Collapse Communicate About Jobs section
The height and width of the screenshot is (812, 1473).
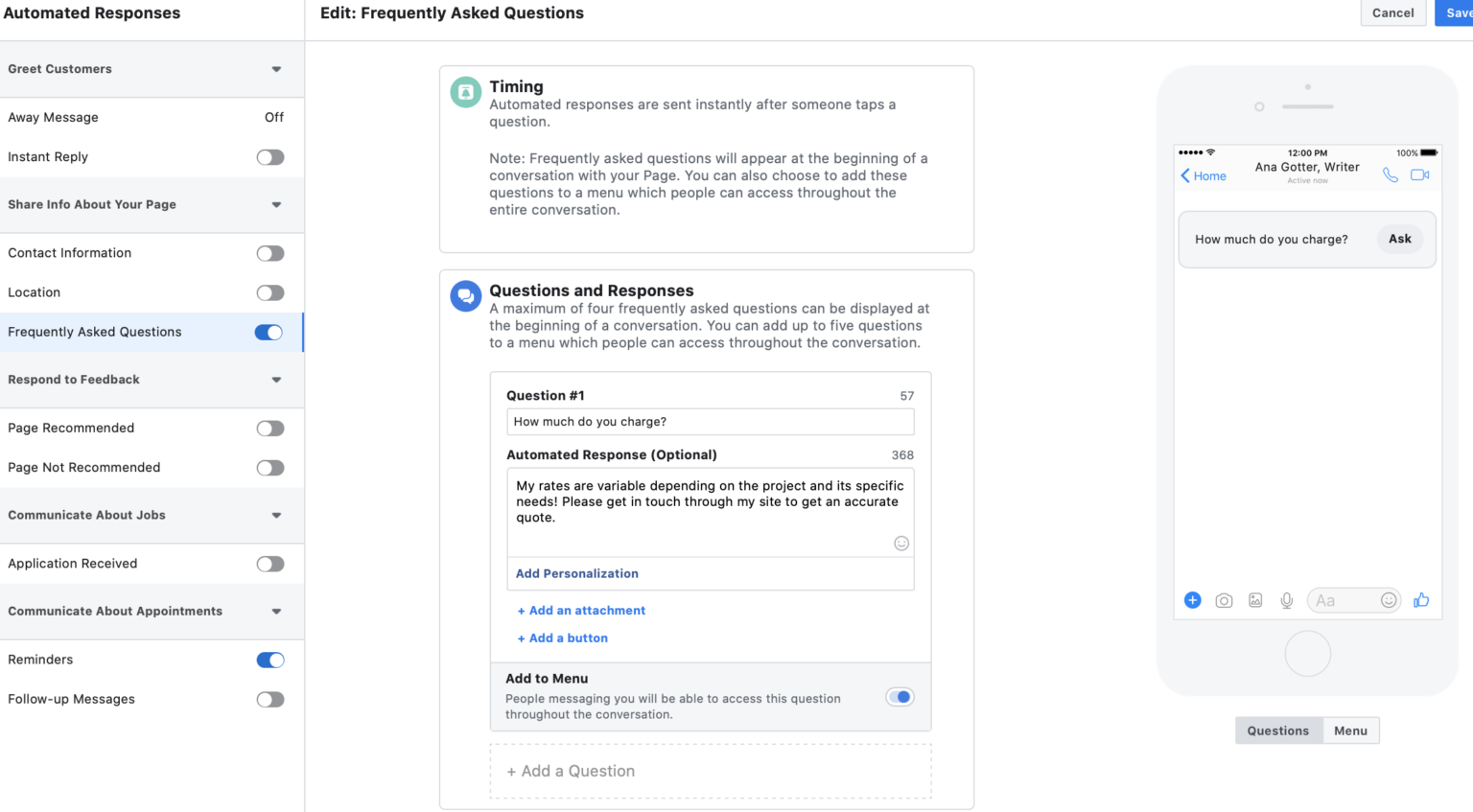276,515
